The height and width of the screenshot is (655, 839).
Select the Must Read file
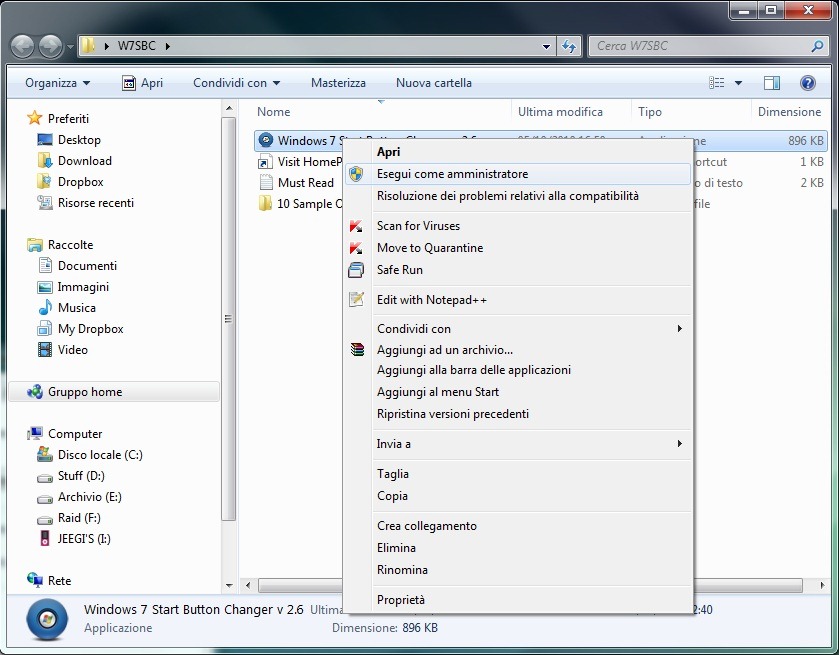[306, 183]
